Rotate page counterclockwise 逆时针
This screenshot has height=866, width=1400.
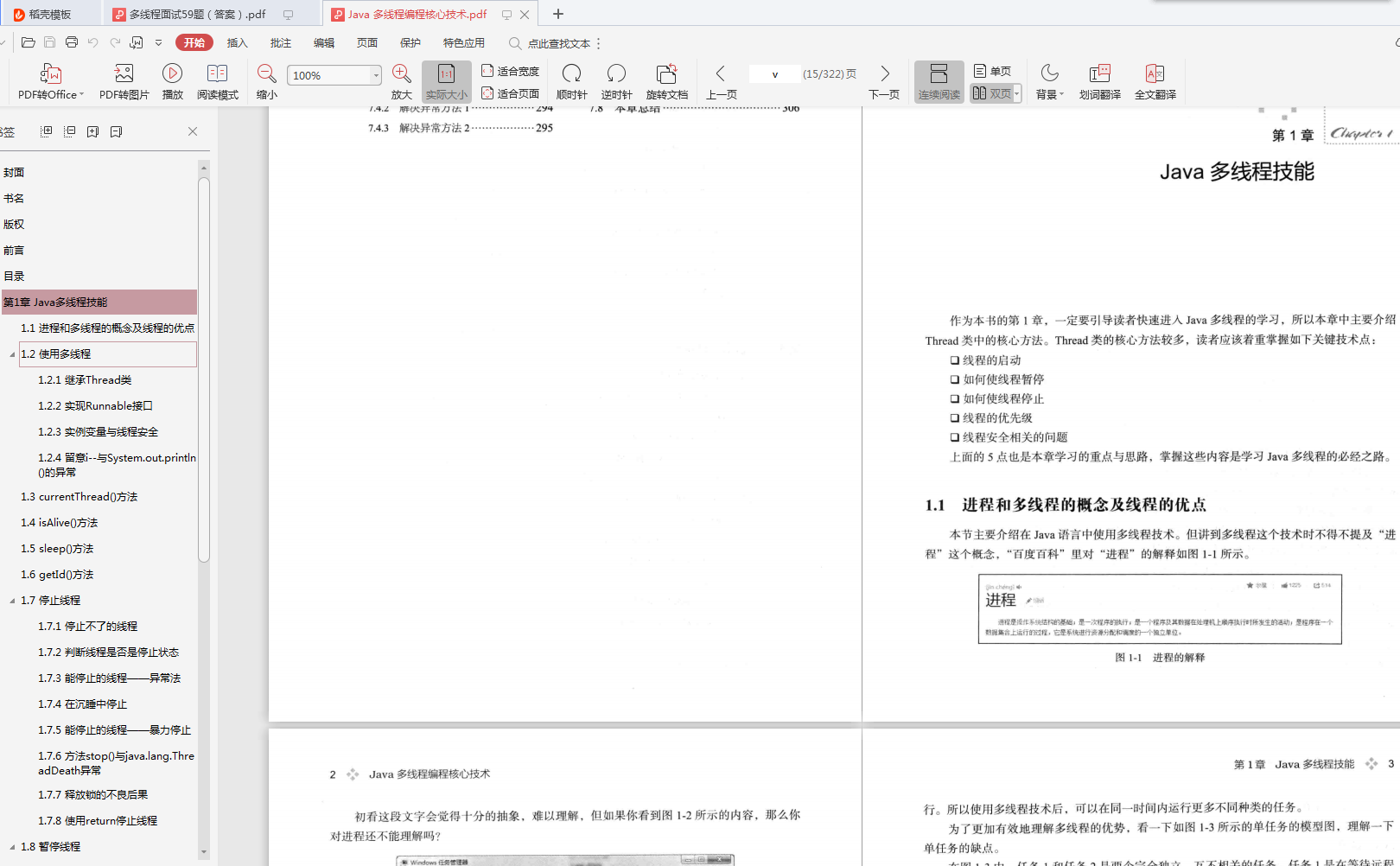(x=616, y=82)
